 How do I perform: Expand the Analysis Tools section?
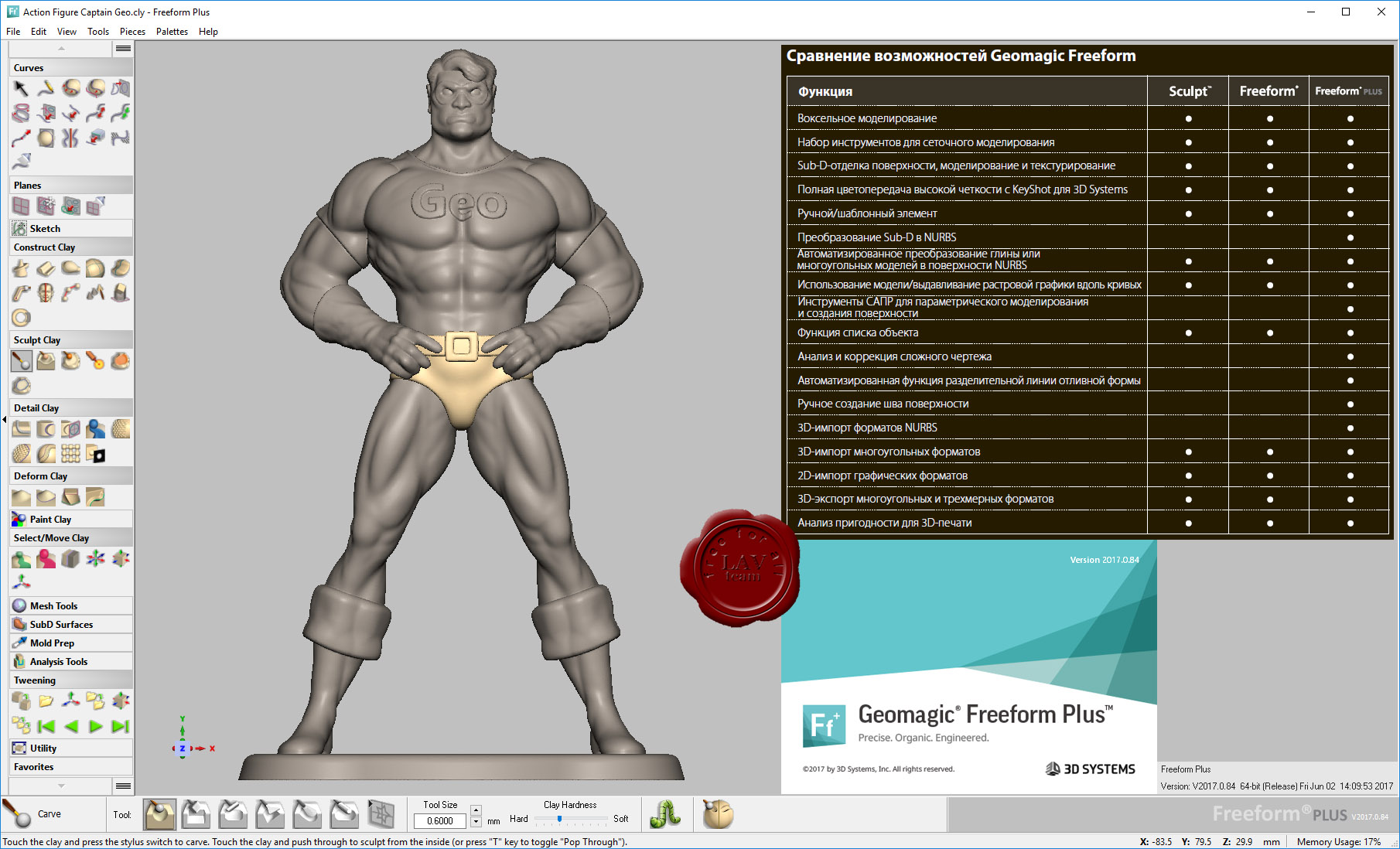[71, 661]
